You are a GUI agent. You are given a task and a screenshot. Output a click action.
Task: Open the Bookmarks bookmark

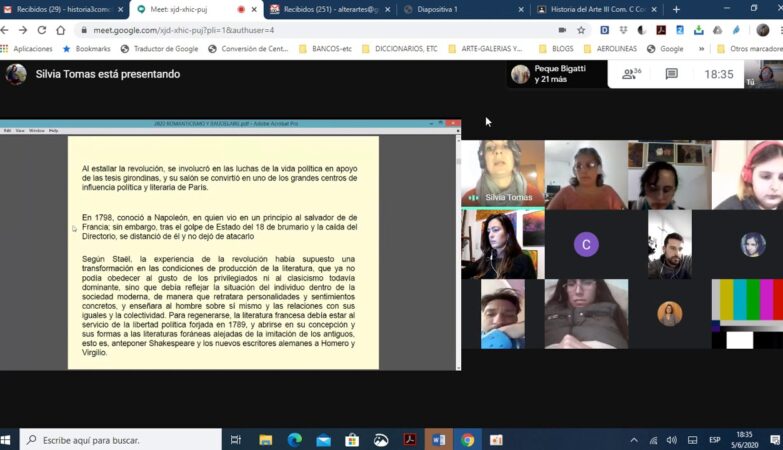87,49
